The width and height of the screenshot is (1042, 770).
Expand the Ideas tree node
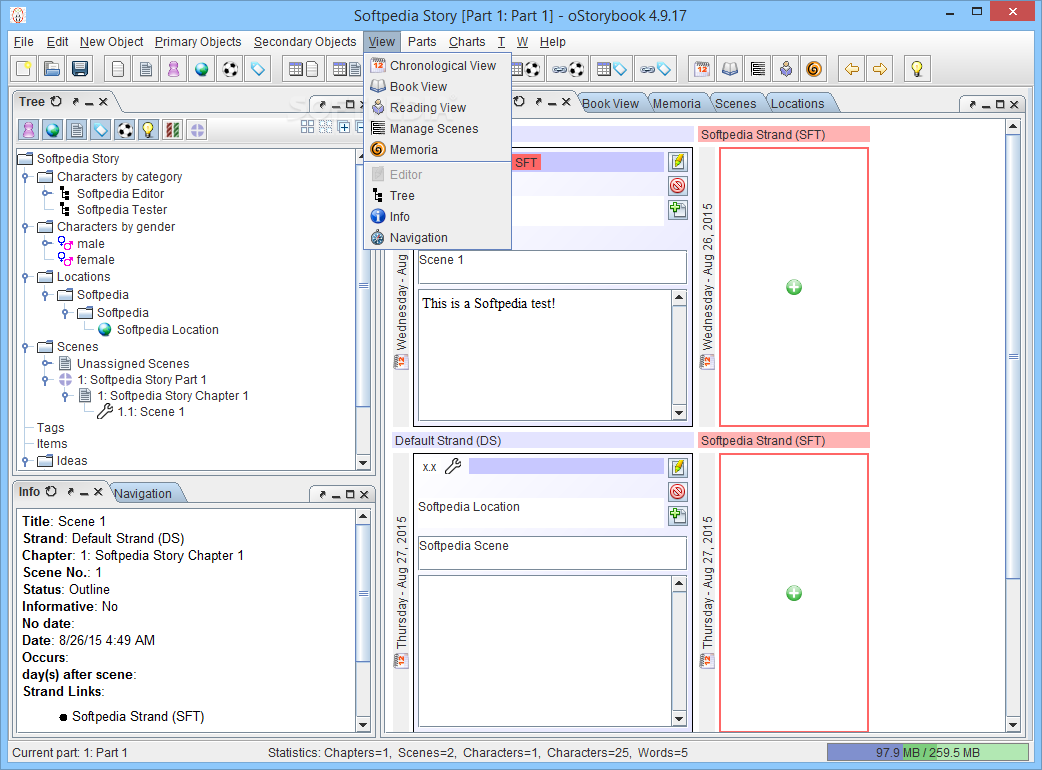pyautogui.click(x=25, y=460)
